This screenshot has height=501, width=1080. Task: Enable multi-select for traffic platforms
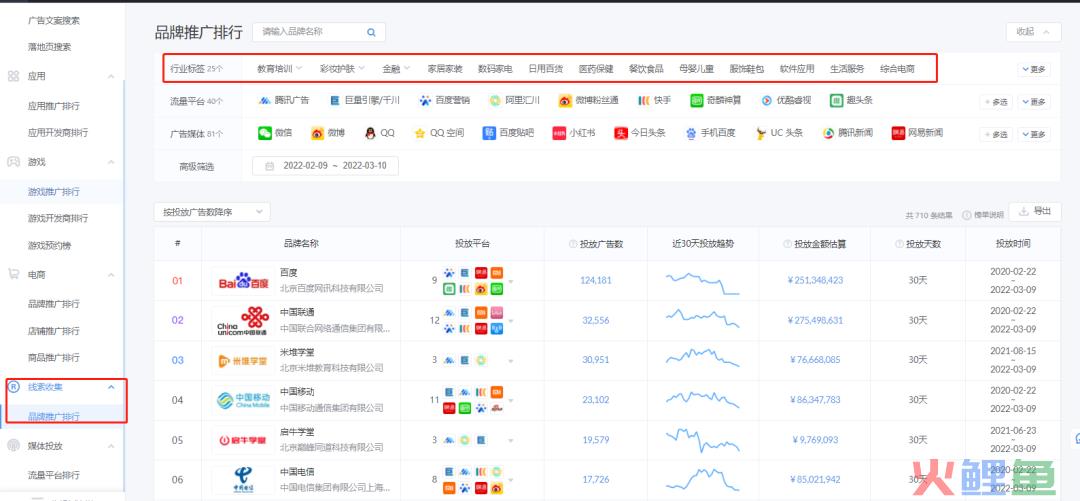(x=996, y=102)
